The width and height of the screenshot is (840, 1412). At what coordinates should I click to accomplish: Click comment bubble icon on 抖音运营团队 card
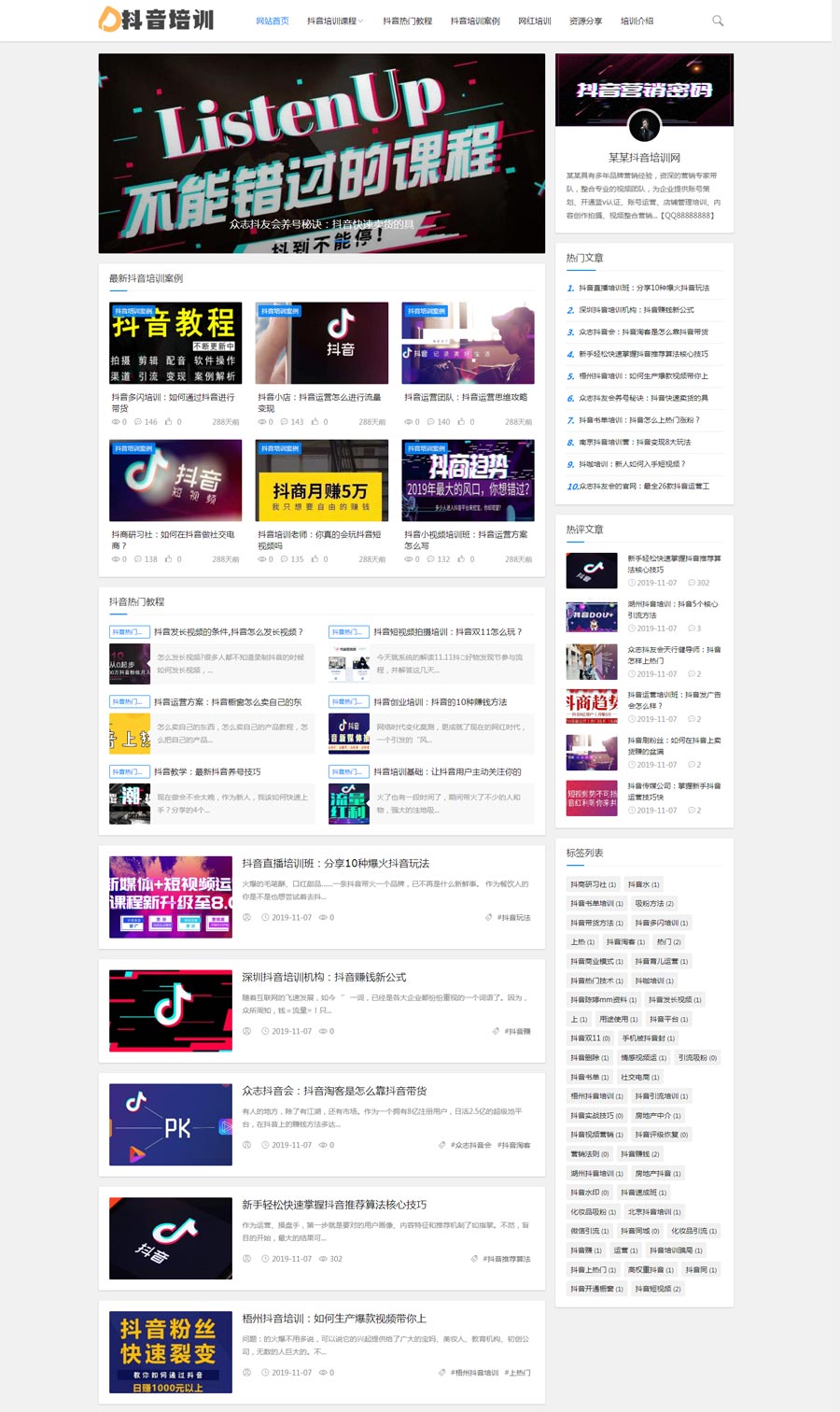click(431, 422)
